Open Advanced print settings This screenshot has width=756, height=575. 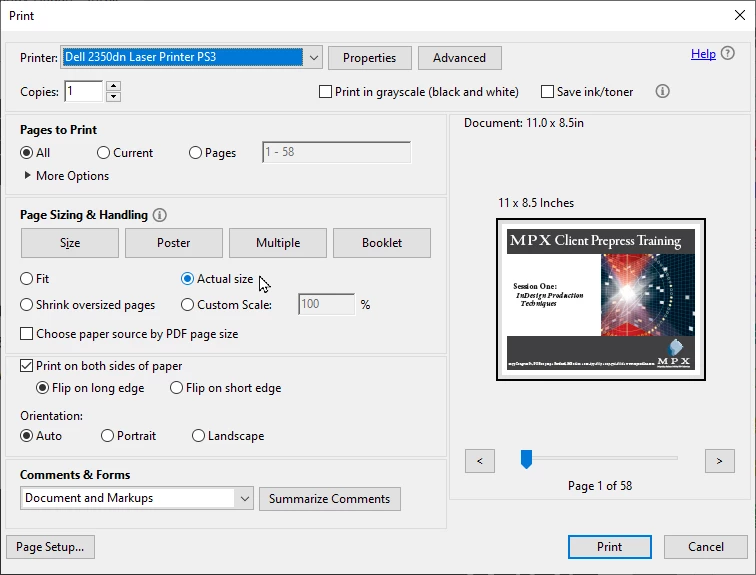[459, 58]
